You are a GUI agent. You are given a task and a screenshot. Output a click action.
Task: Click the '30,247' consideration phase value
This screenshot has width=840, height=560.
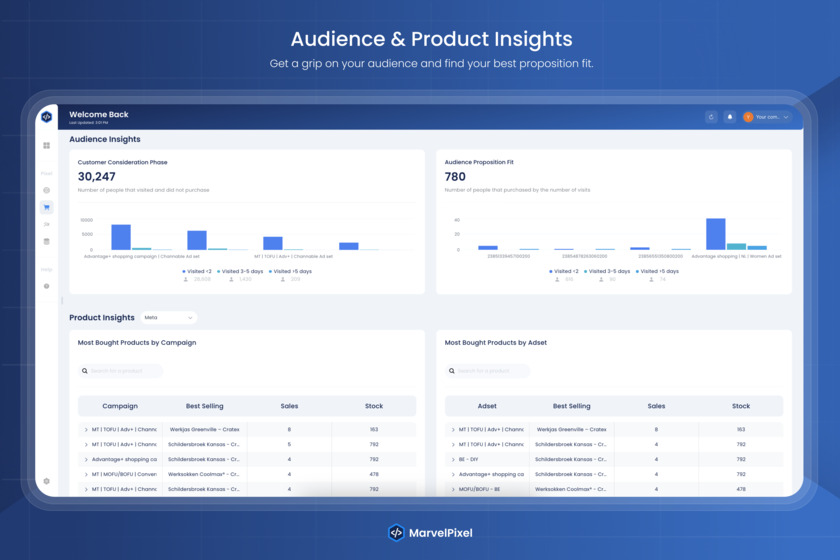click(x=96, y=177)
